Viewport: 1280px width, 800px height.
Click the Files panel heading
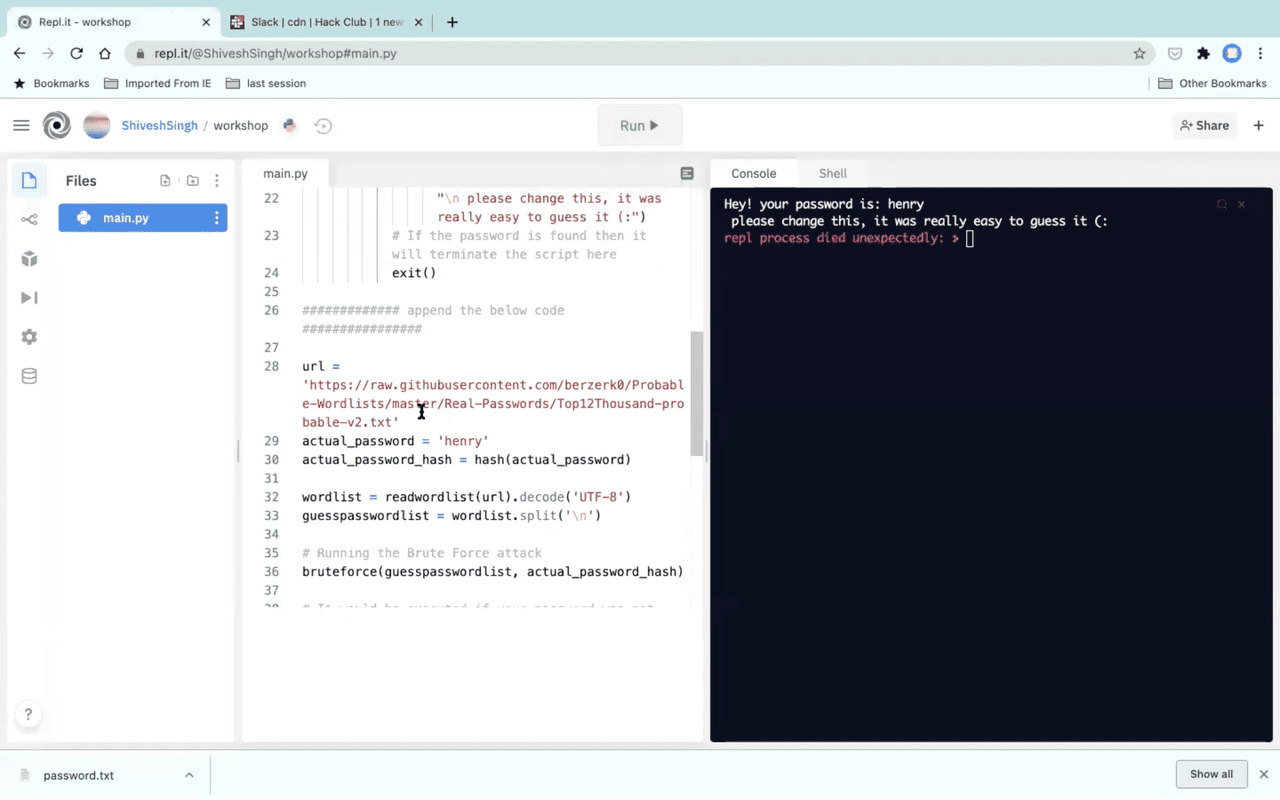click(x=81, y=181)
